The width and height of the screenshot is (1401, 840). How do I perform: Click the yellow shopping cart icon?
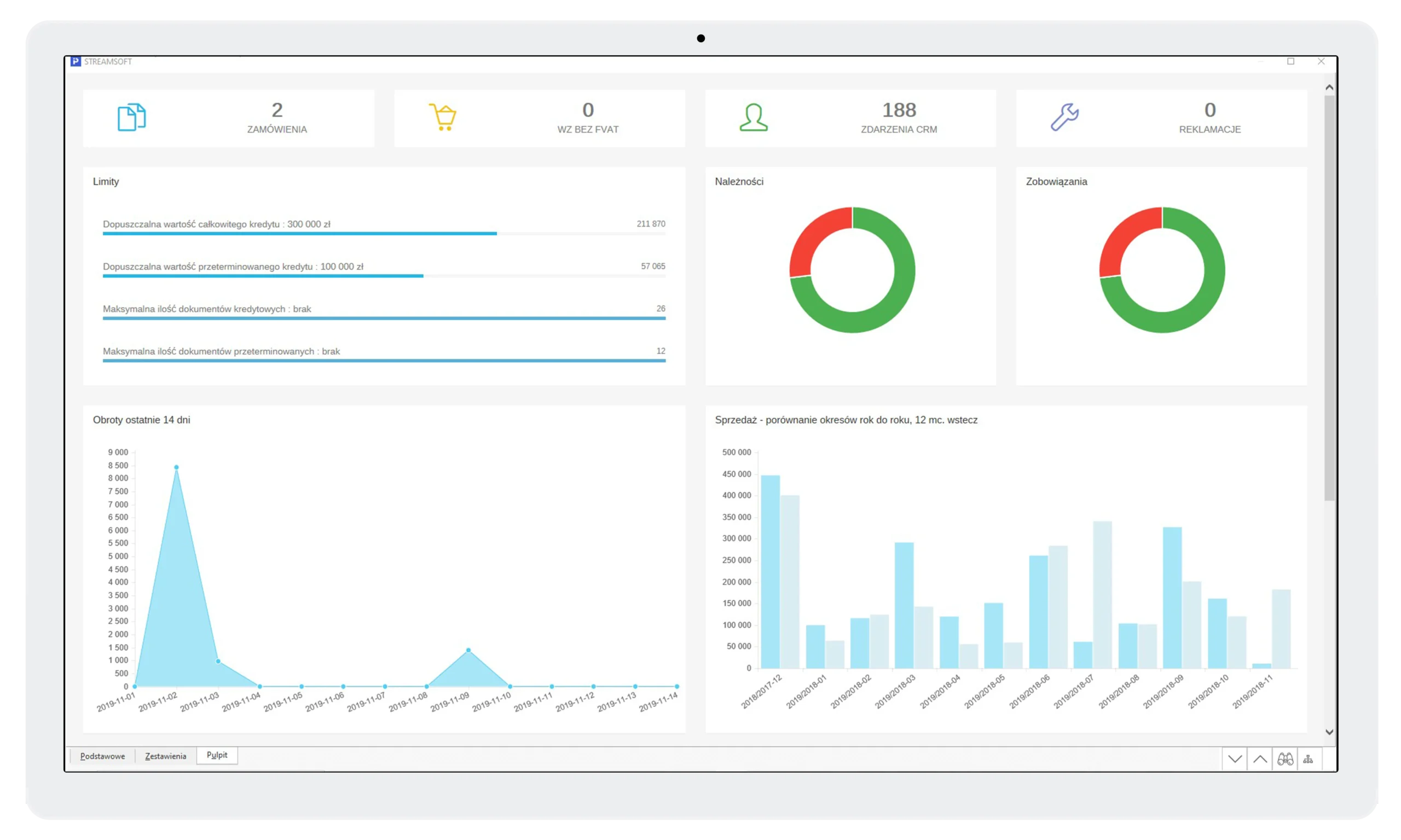pyautogui.click(x=443, y=117)
